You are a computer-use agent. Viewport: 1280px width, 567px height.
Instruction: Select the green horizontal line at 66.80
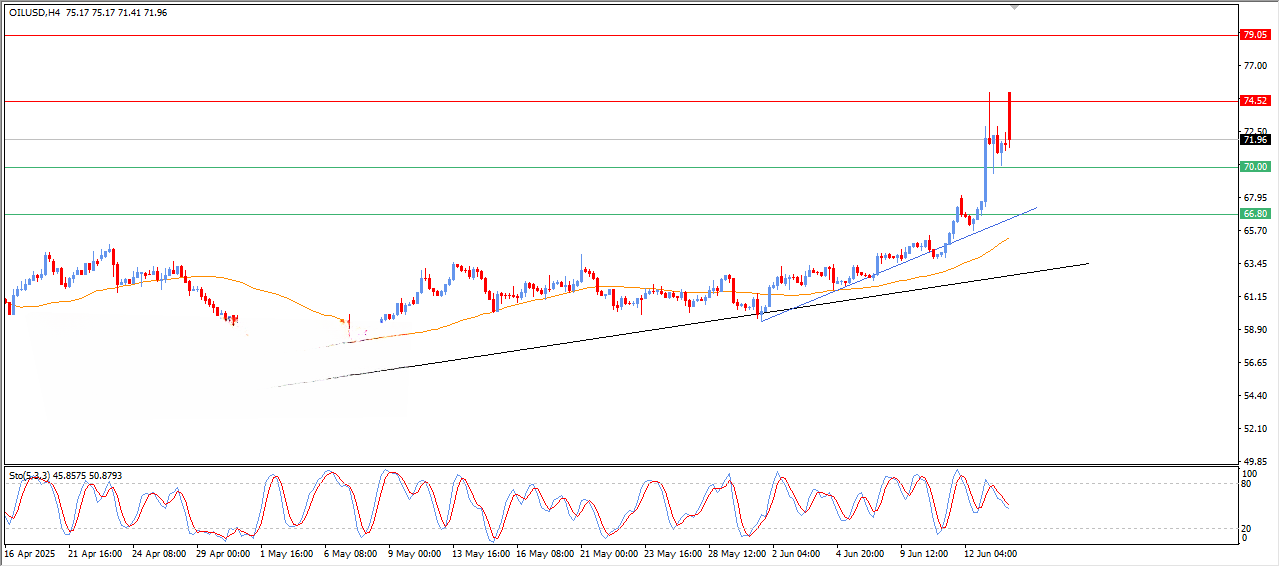400,214
